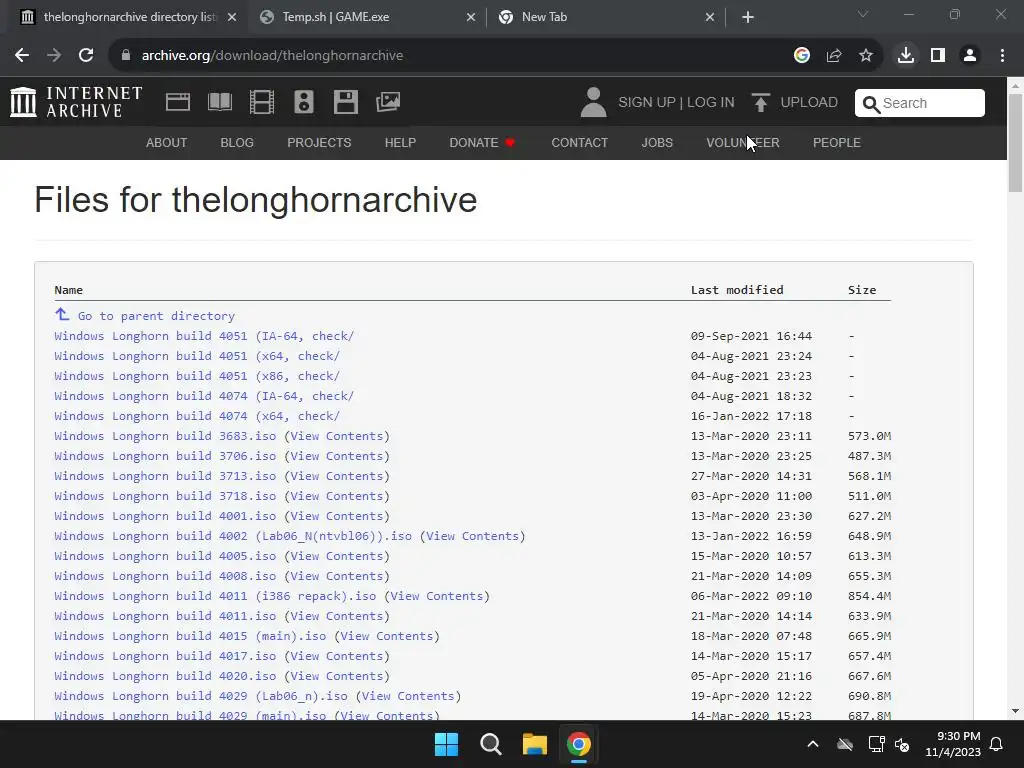Screen dimensions: 1024x768
Task: Open the Texts book icon
Action: pyautogui.click(x=219, y=103)
